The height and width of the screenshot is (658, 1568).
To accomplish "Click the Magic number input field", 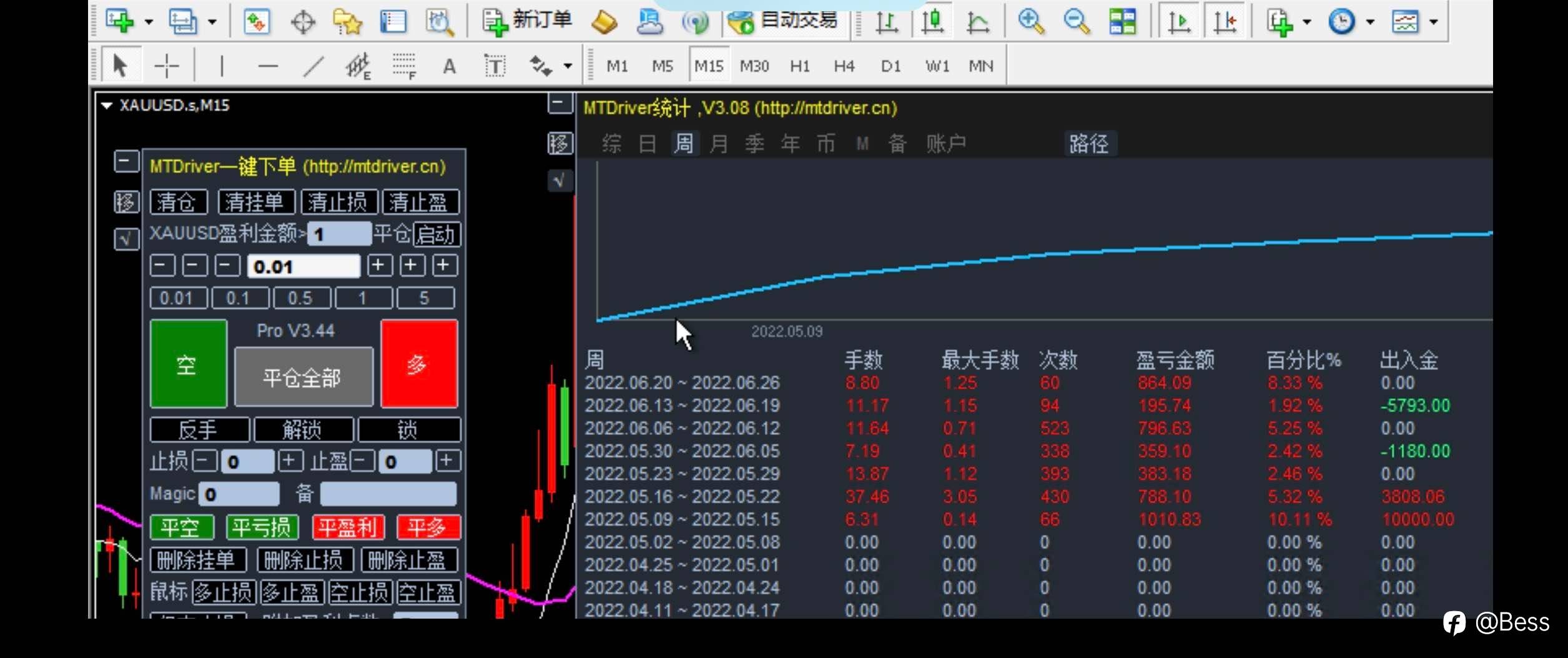I will (239, 494).
